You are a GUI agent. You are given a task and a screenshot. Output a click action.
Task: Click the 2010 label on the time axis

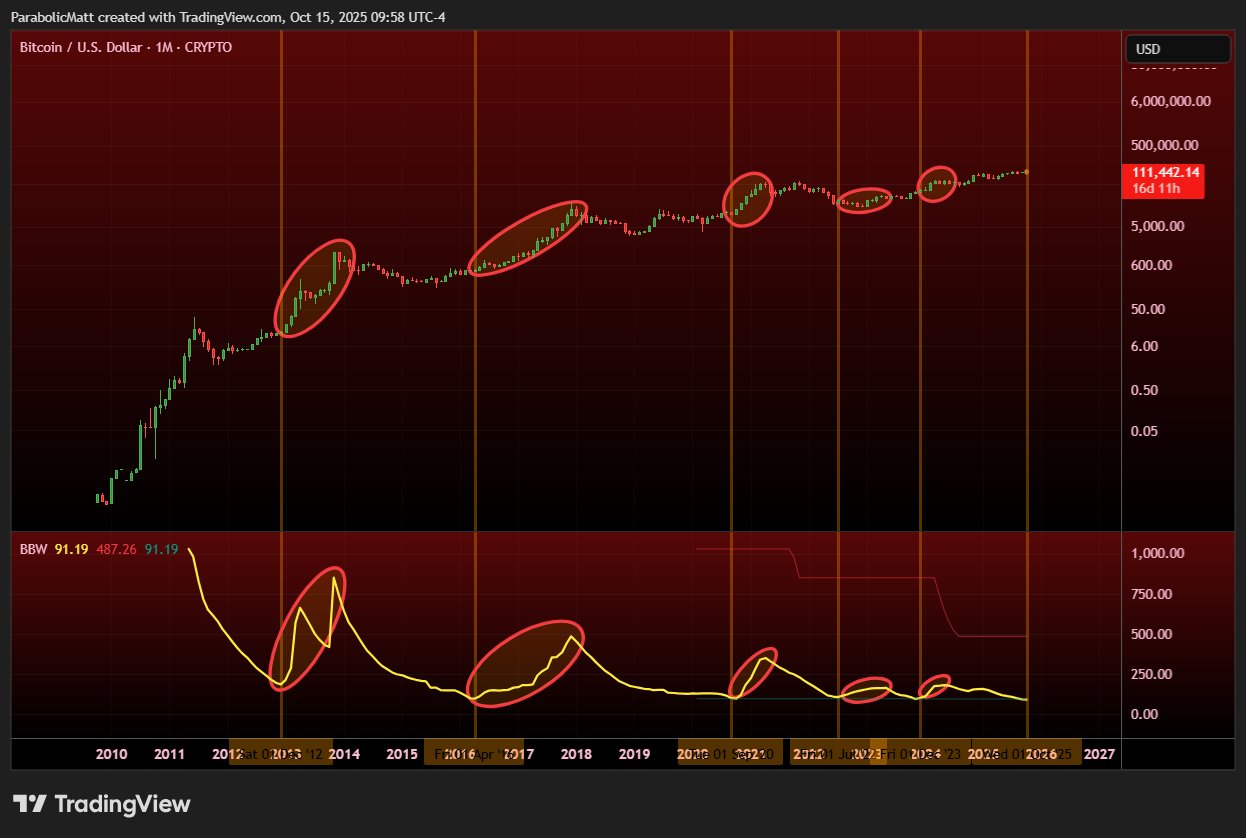pos(111,754)
